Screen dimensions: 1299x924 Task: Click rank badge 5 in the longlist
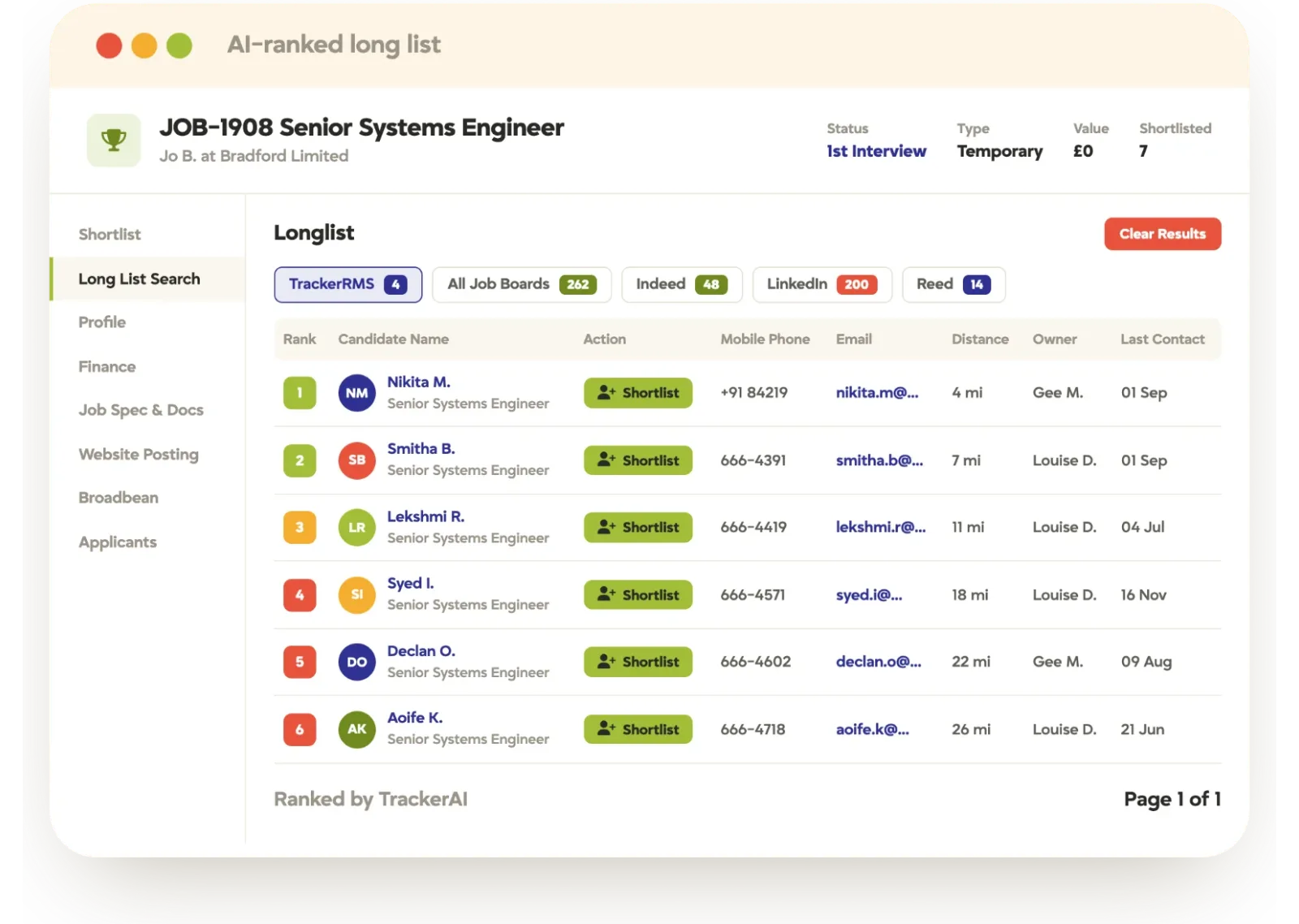pyautogui.click(x=300, y=663)
